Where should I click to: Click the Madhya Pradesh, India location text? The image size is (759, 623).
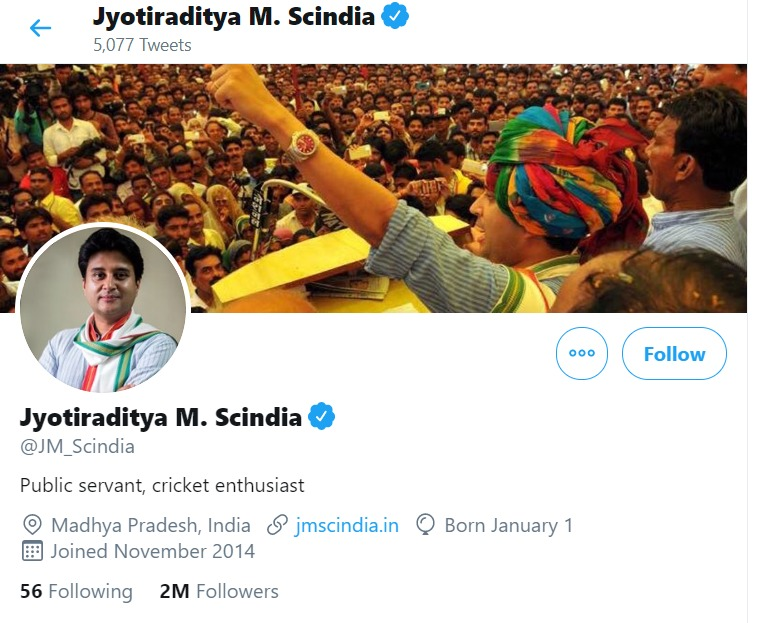150,525
